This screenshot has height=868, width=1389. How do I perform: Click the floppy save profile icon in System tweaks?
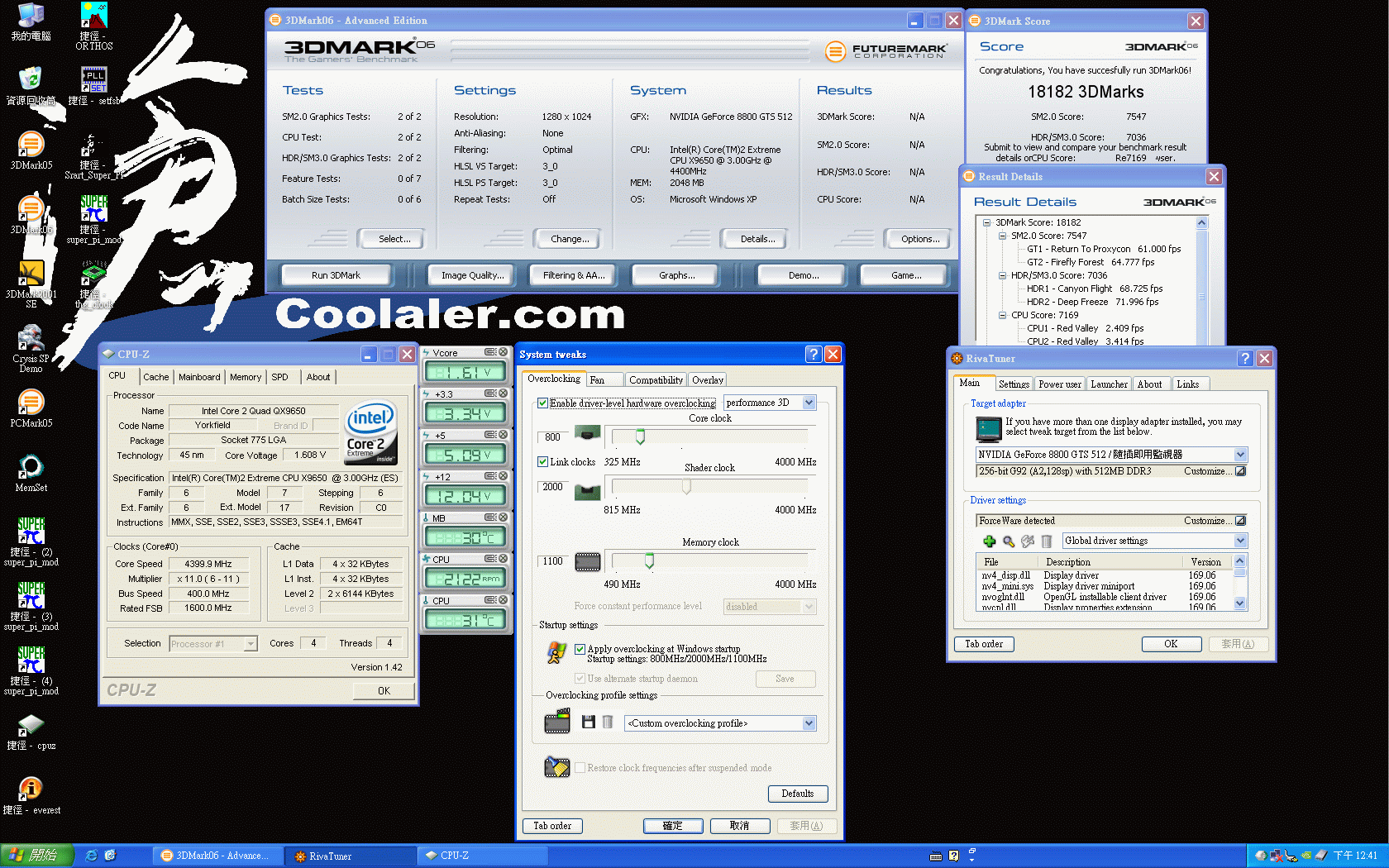[x=589, y=723]
